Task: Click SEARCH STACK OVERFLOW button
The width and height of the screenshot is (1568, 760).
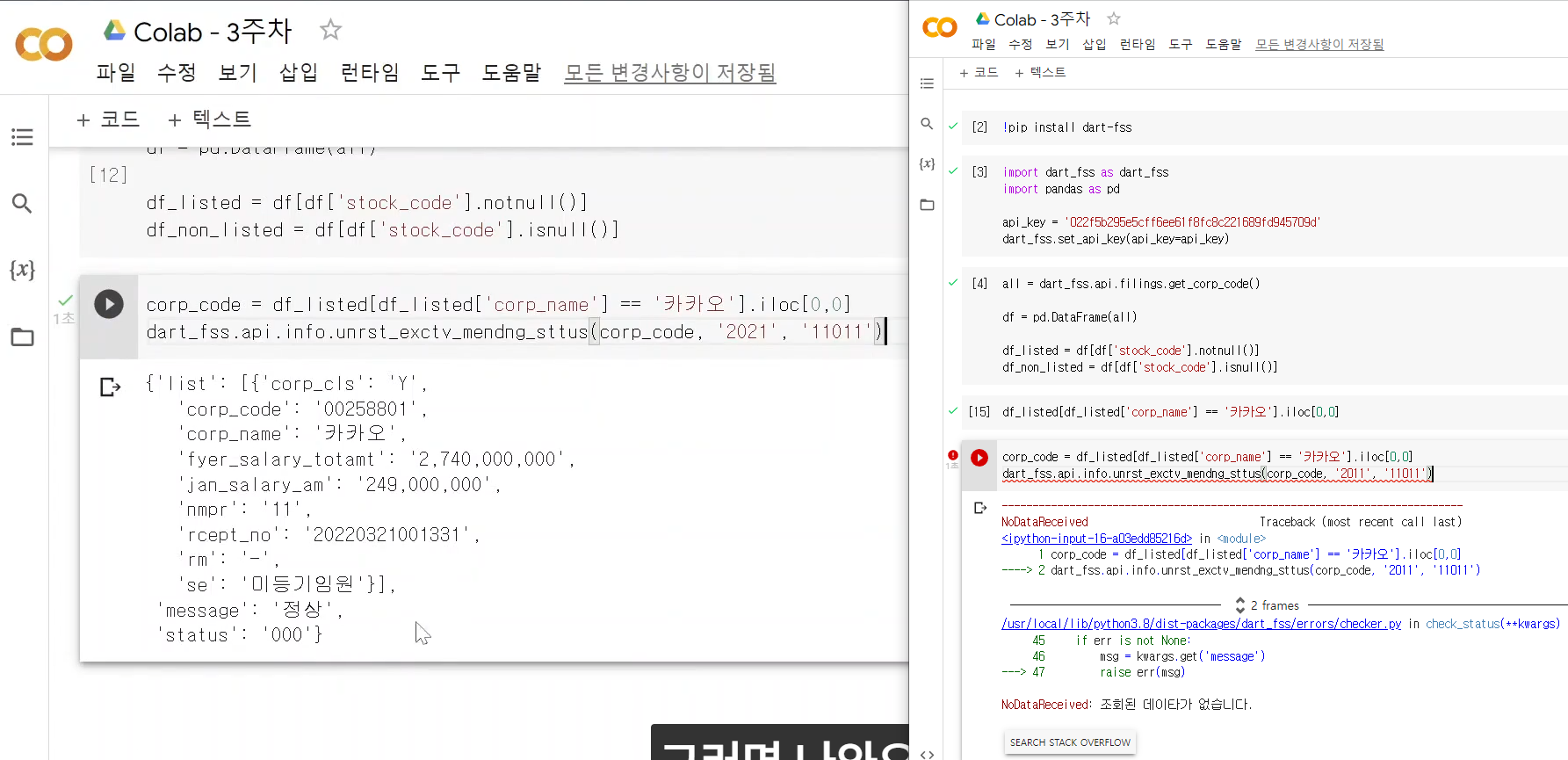Action: click(1070, 742)
